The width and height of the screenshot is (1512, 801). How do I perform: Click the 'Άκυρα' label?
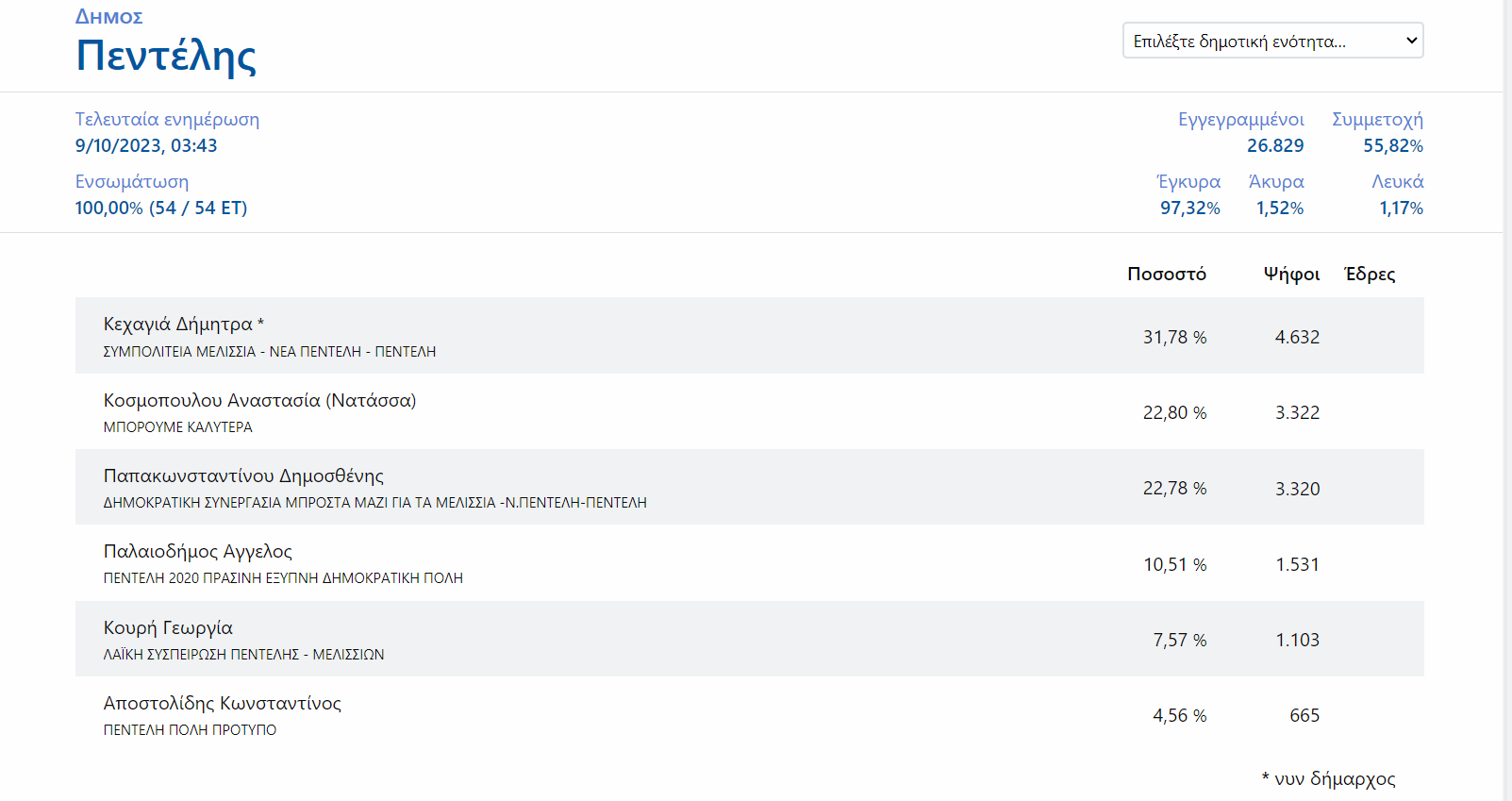point(1276,182)
